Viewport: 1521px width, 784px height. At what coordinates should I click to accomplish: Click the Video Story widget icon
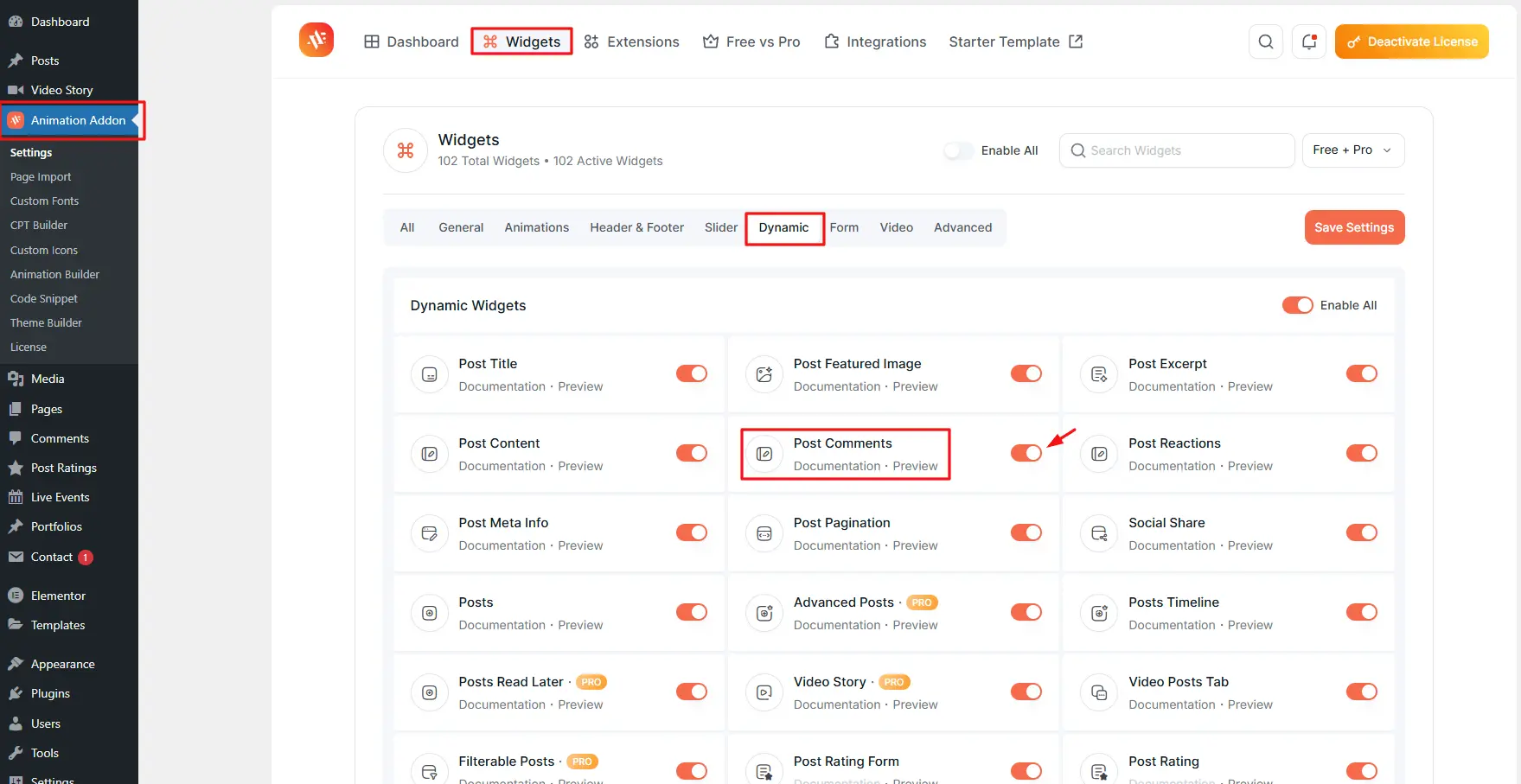(x=764, y=692)
